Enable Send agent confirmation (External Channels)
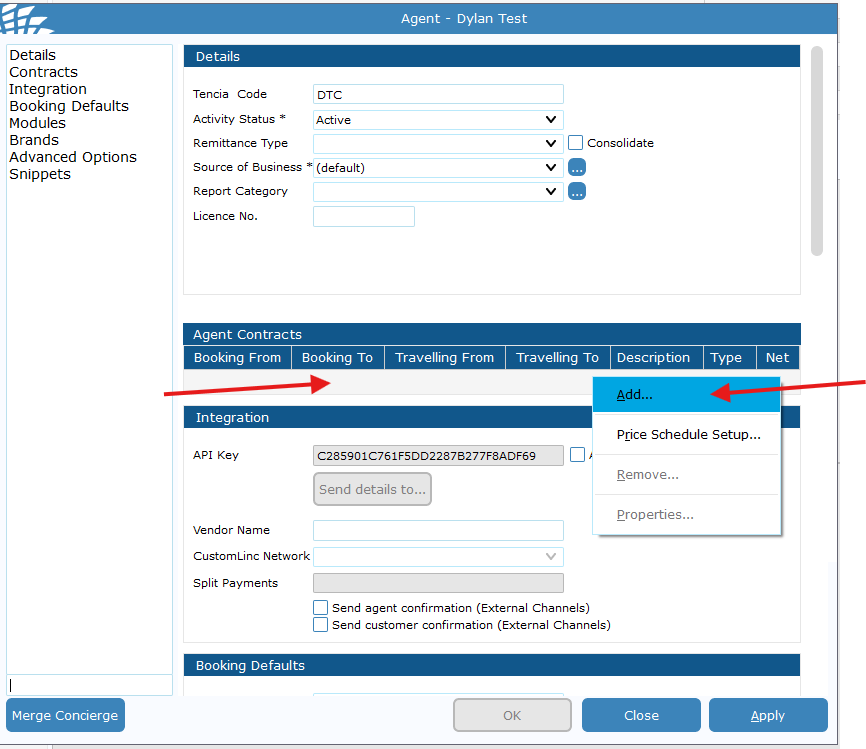The width and height of the screenshot is (866, 749). tap(321, 608)
